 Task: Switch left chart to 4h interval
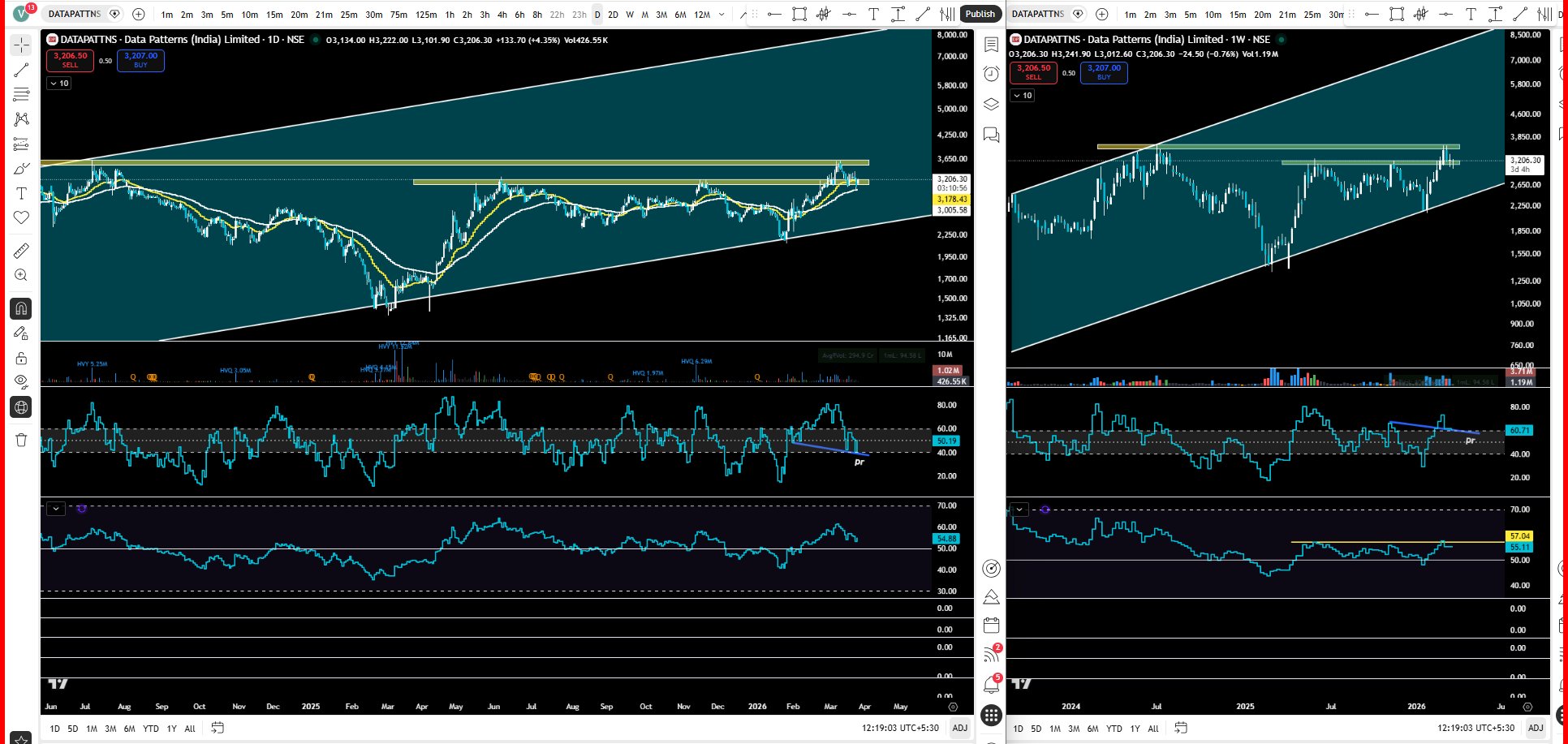pyautogui.click(x=502, y=15)
